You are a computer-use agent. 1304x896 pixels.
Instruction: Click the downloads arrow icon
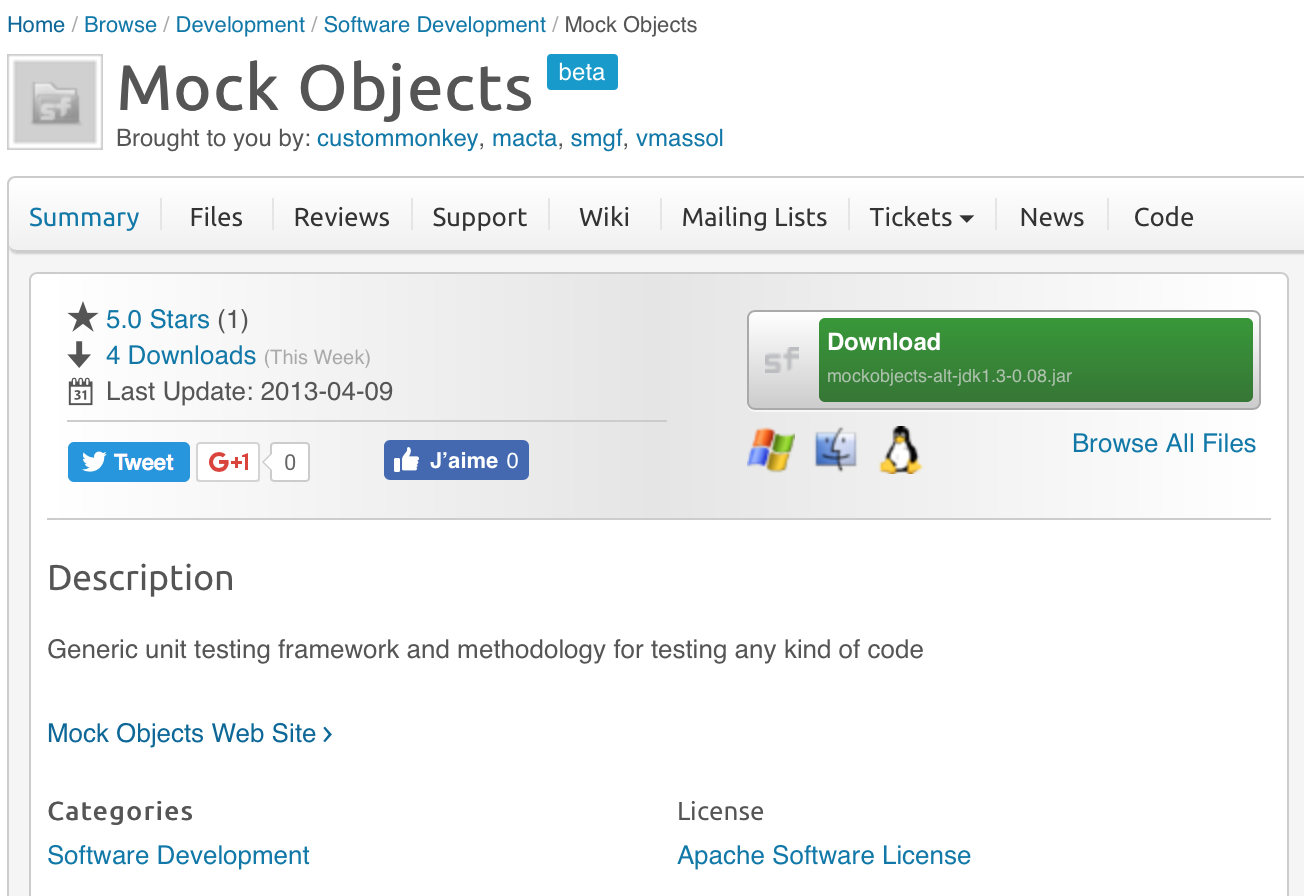tap(80, 354)
